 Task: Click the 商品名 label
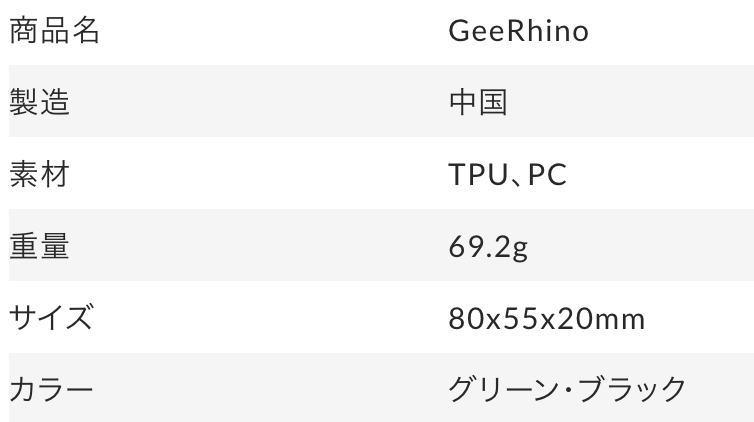[55, 32]
